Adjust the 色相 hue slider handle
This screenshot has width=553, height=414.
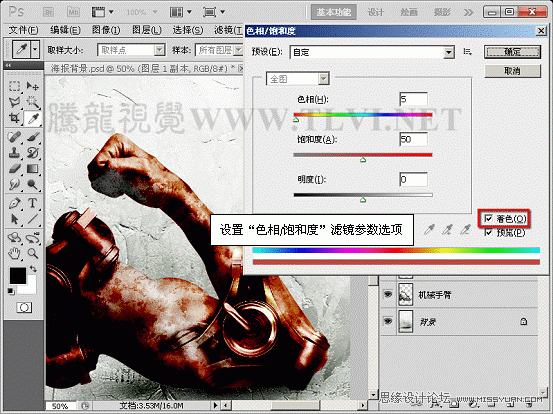click(x=296, y=120)
